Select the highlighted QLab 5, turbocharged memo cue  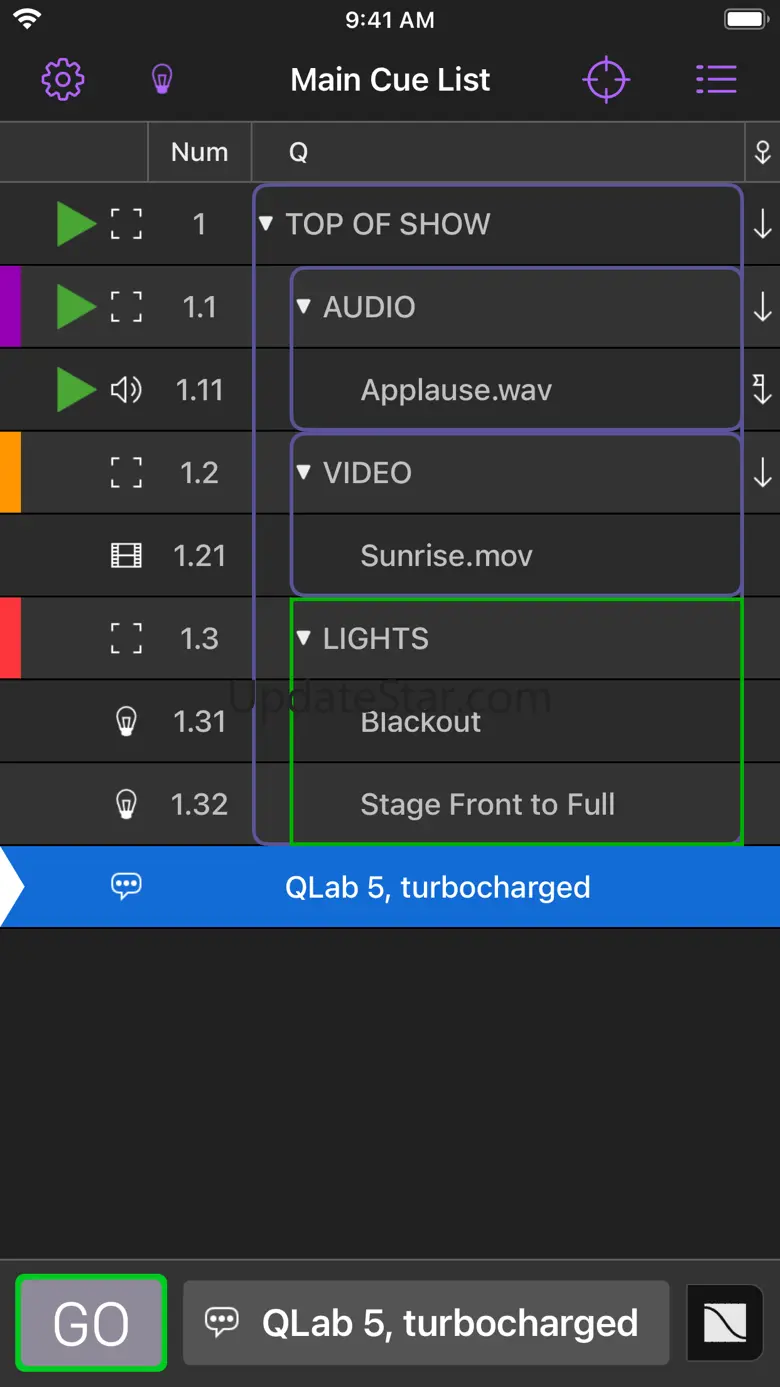pos(438,887)
